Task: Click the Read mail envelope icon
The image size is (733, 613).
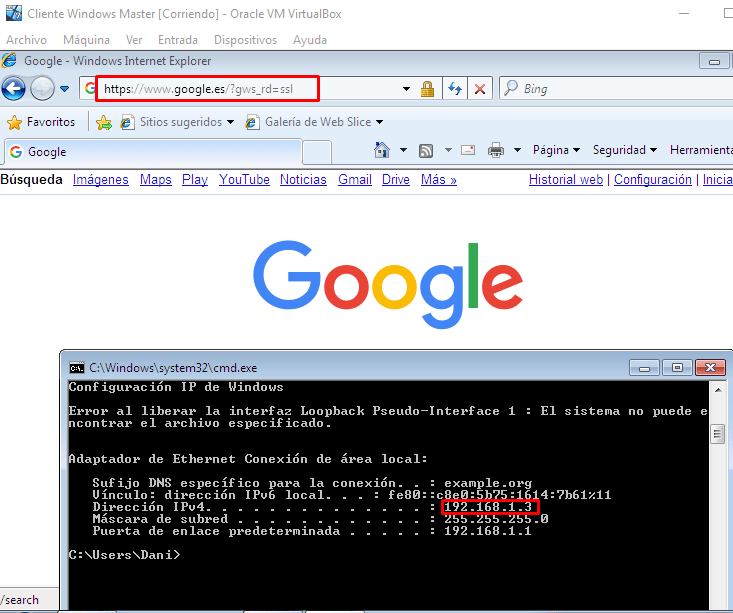Action: (x=467, y=151)
